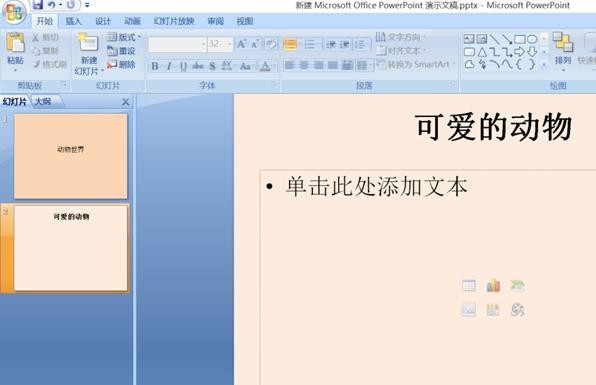Open the font name combo box
Image resolution: width=596 pixels, height=385 pixels.
point(177,44)
